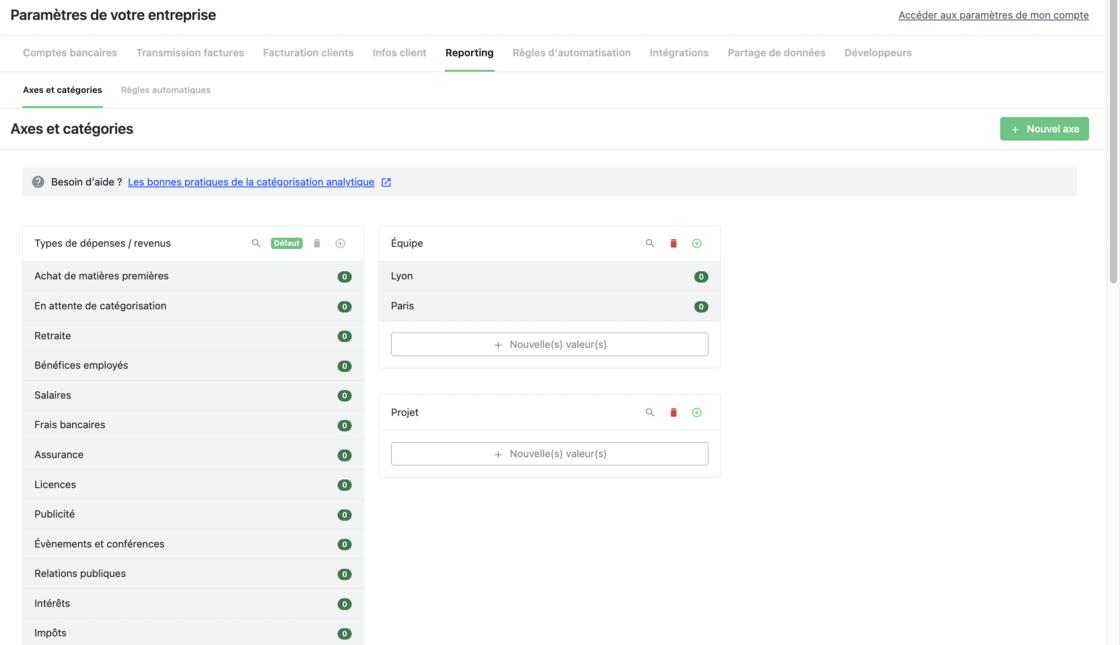The height and width of the screenshot is (645, 1120).
Task: Select Évènements et conférences category
Action: 193,544
